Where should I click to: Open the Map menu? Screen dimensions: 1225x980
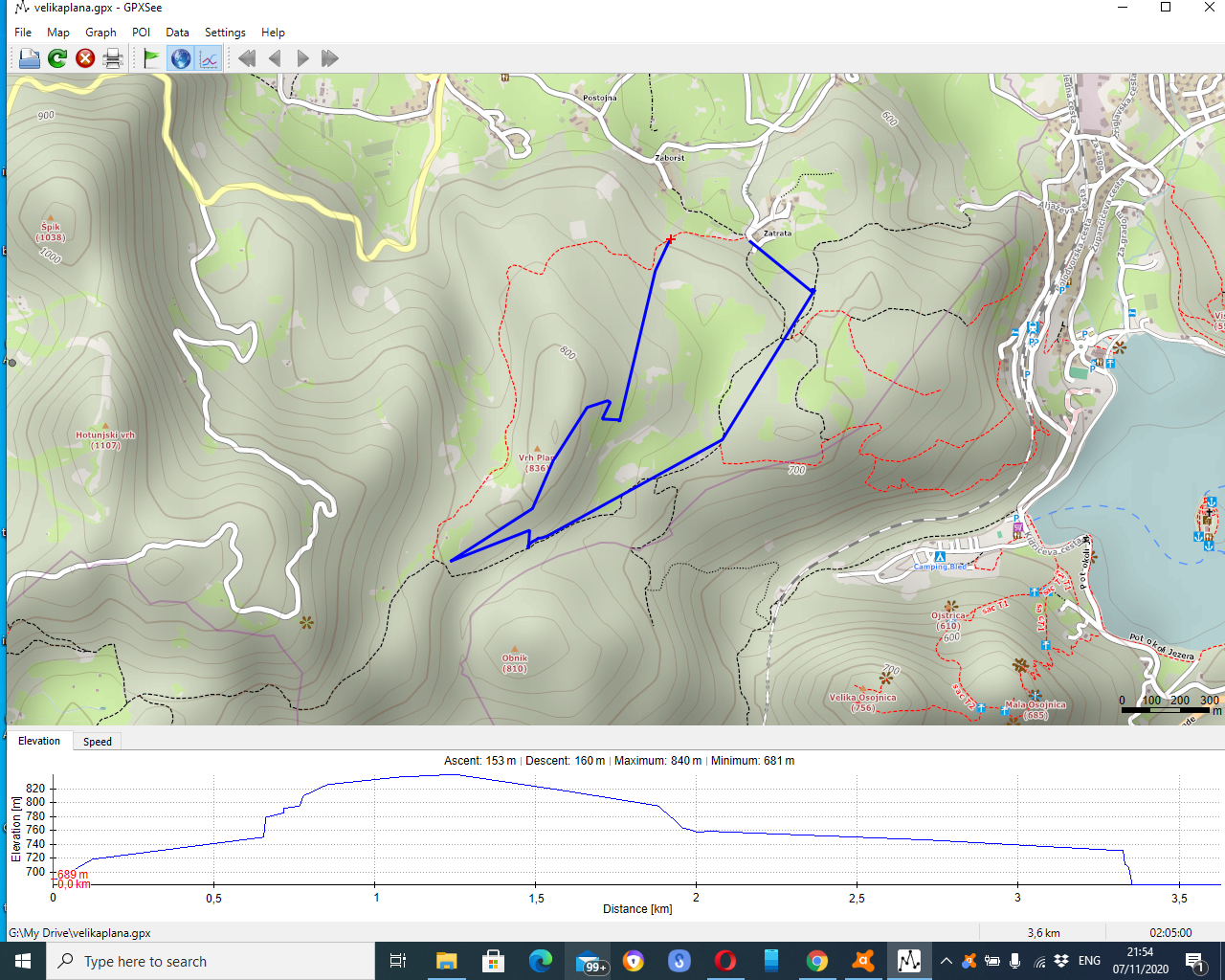tap(58, 33)
